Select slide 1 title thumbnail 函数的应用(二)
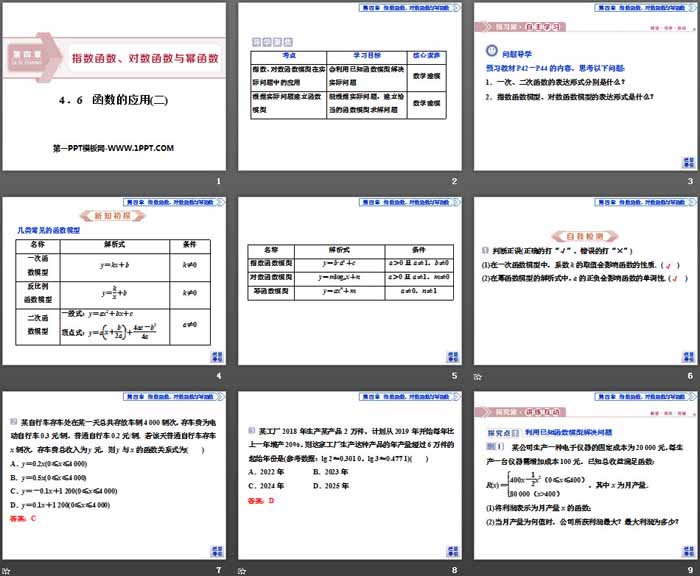The image size is (700, 576). [x=114, y=87]
